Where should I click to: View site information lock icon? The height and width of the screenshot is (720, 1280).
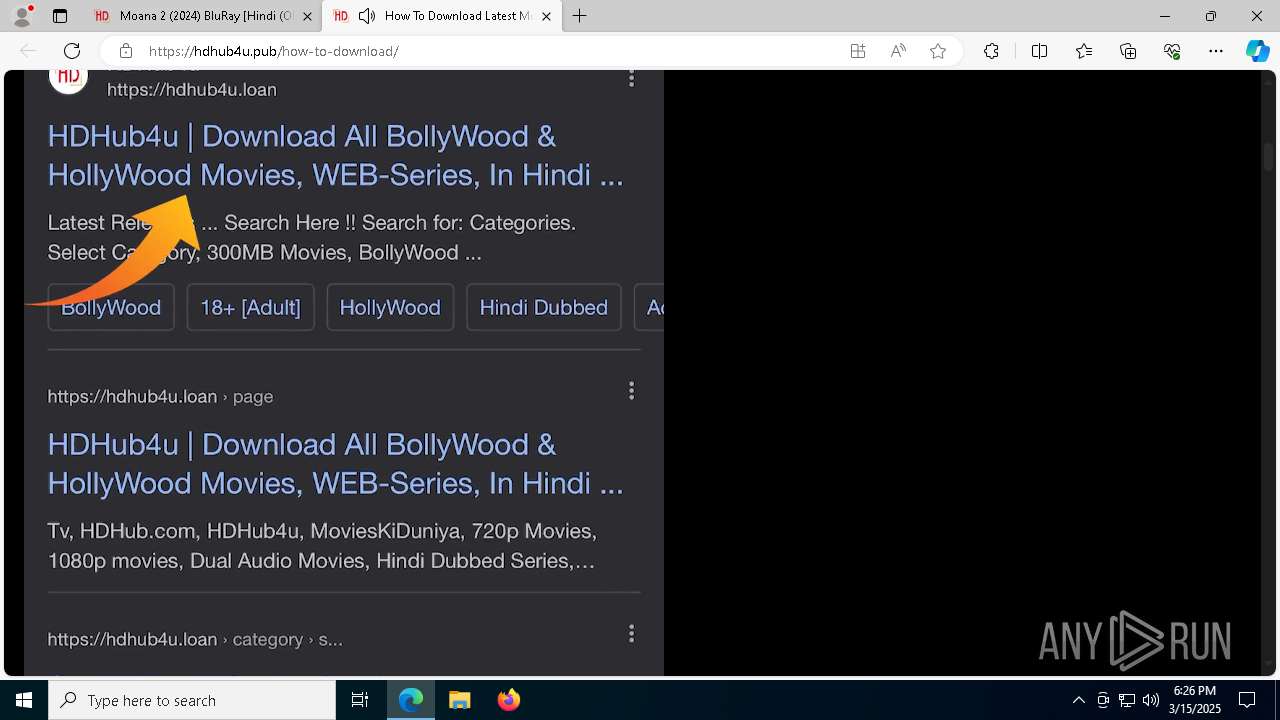coord(126,51)
